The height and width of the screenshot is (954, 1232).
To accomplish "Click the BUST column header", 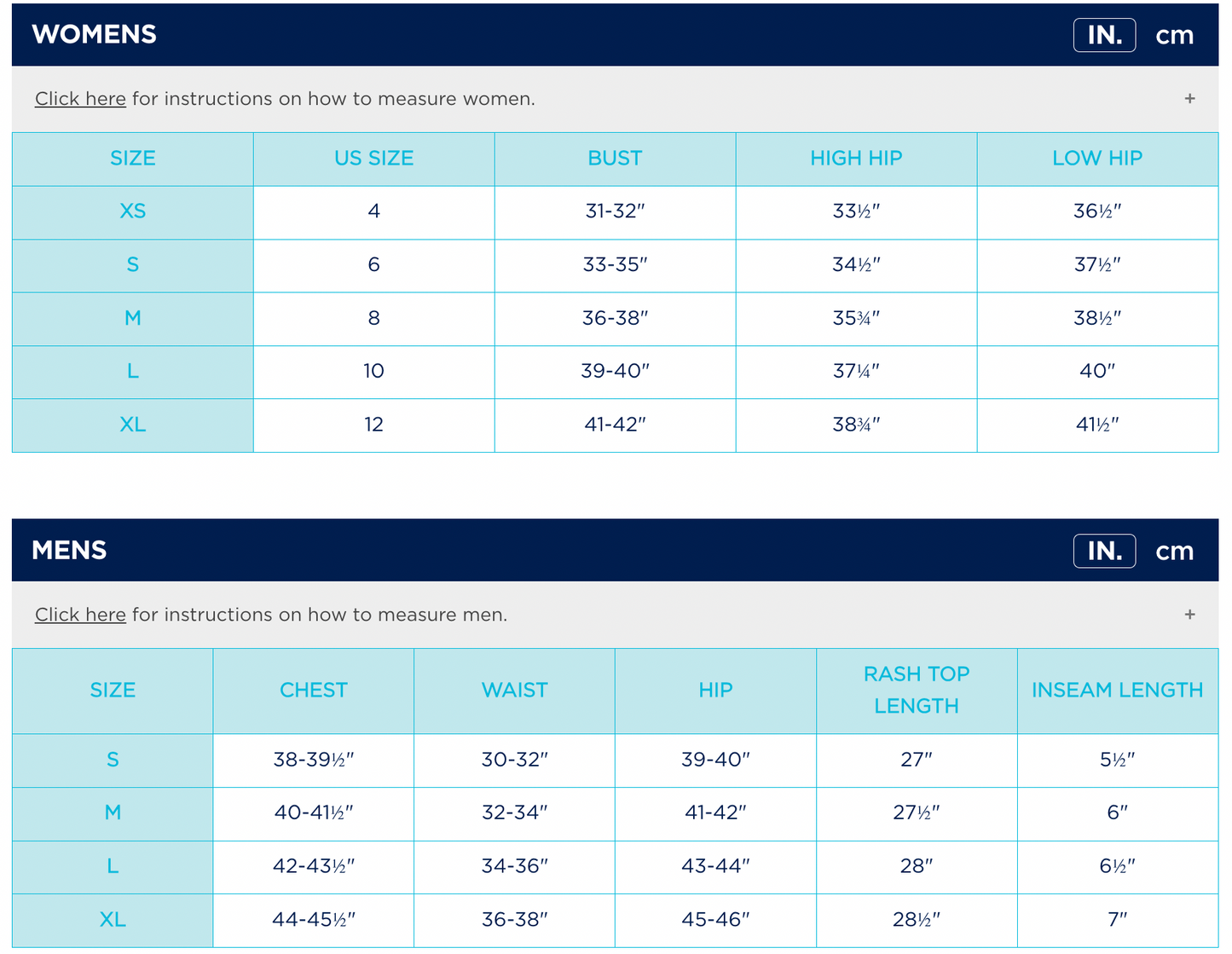I will pos(615,159).
